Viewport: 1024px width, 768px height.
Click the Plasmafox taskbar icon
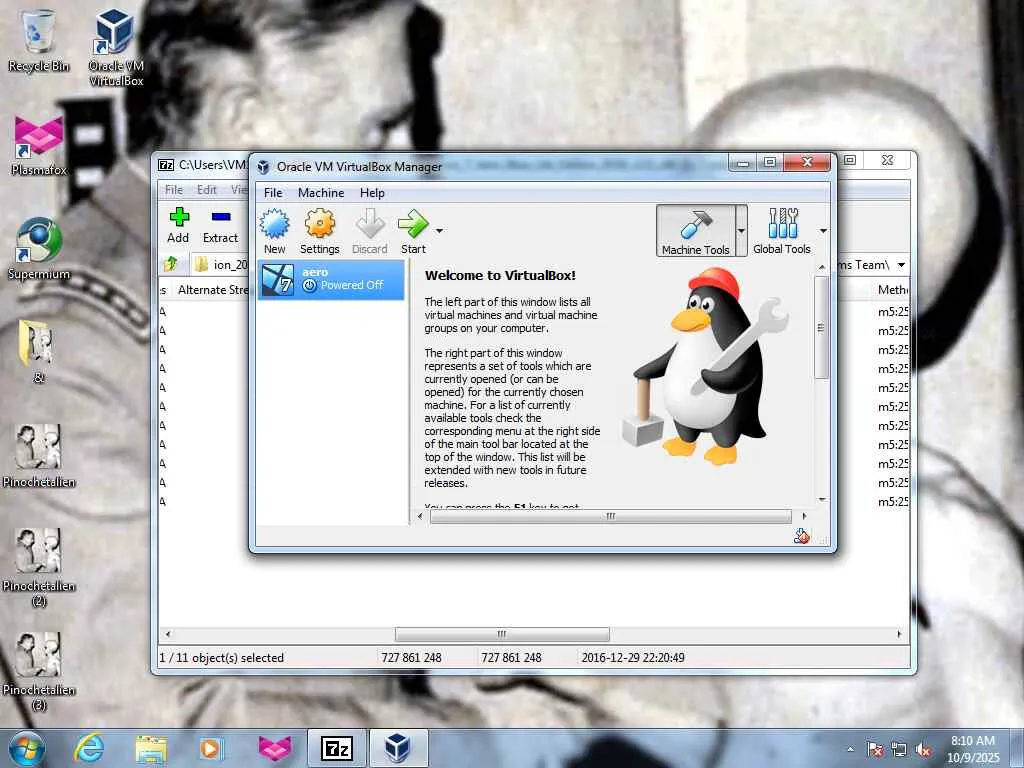tap(275, 748)
